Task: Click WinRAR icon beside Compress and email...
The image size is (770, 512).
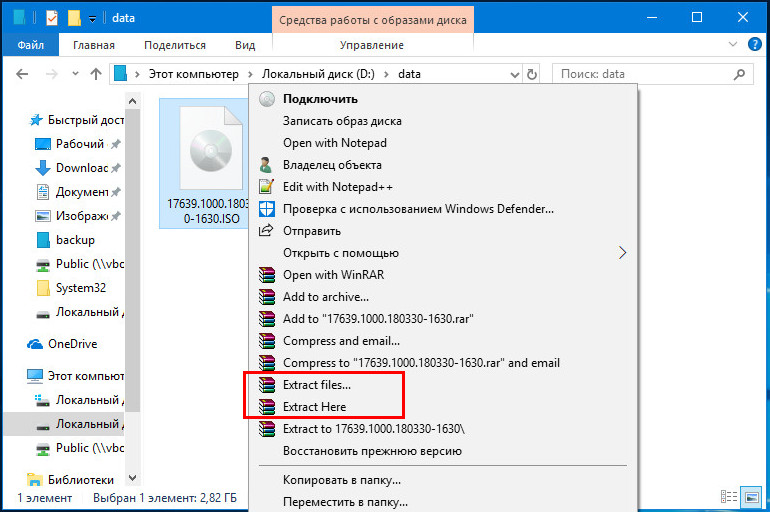Action: [x=267, y=341]
